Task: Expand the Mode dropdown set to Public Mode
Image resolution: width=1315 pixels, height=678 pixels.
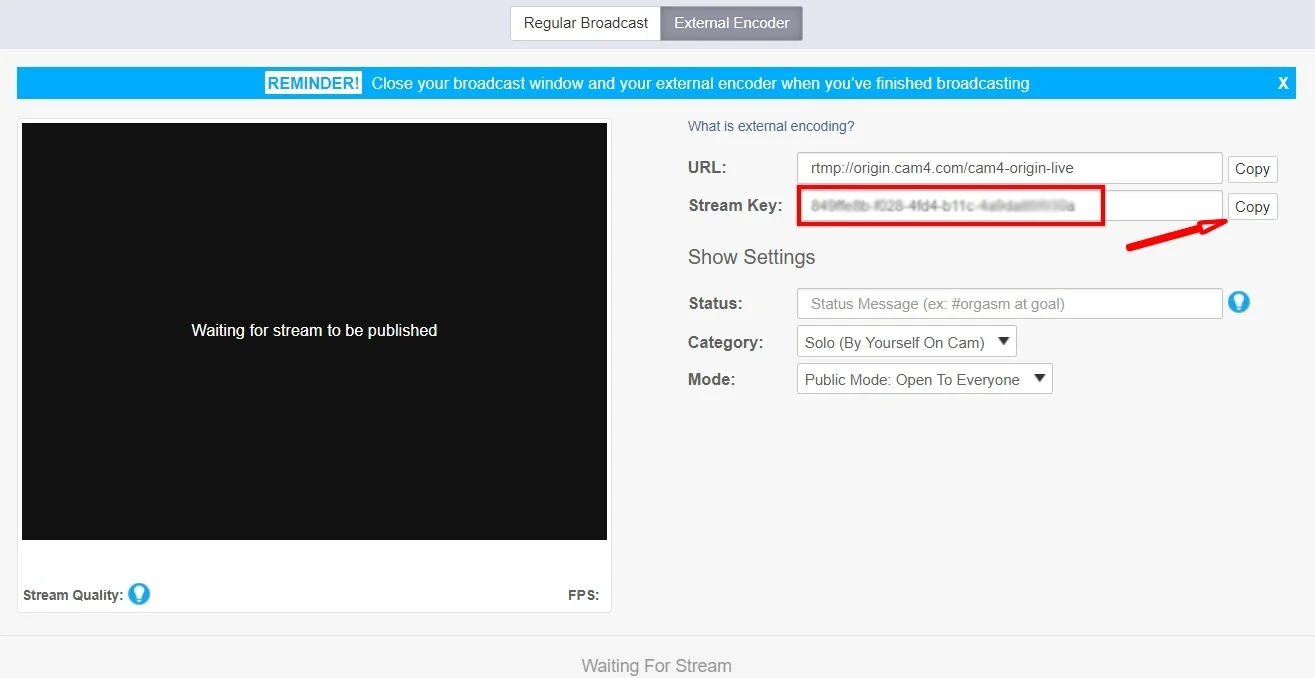Action: point(924,379)
